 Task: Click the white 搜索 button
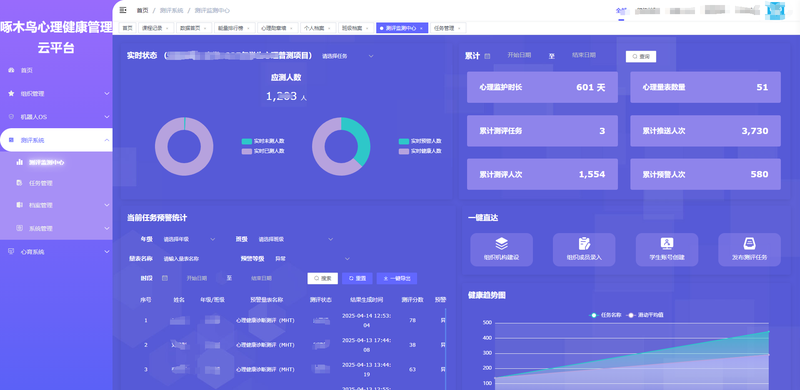pyautogui.click(x=322, y=278)
